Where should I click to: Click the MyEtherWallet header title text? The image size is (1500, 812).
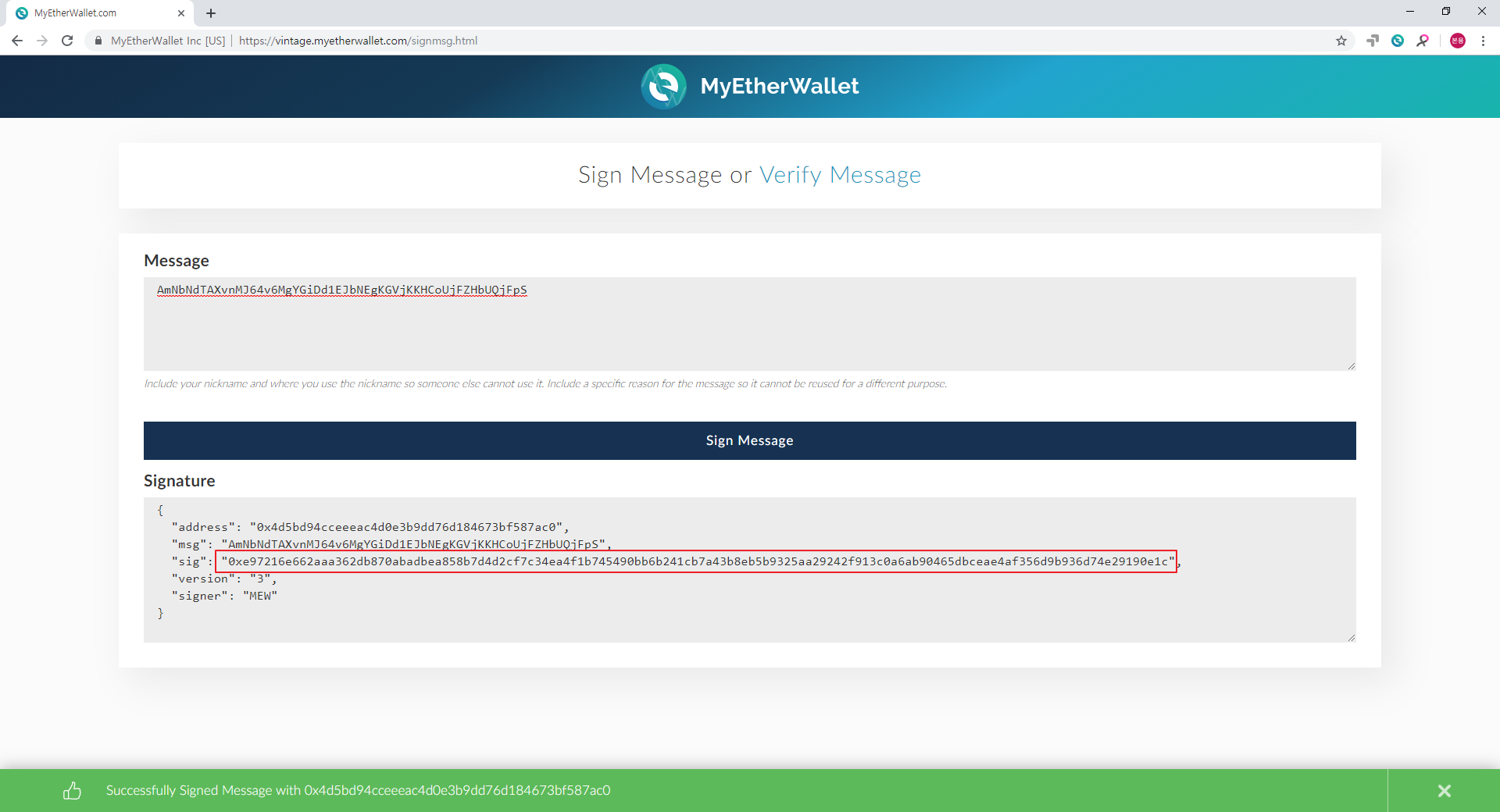[780, 86]
